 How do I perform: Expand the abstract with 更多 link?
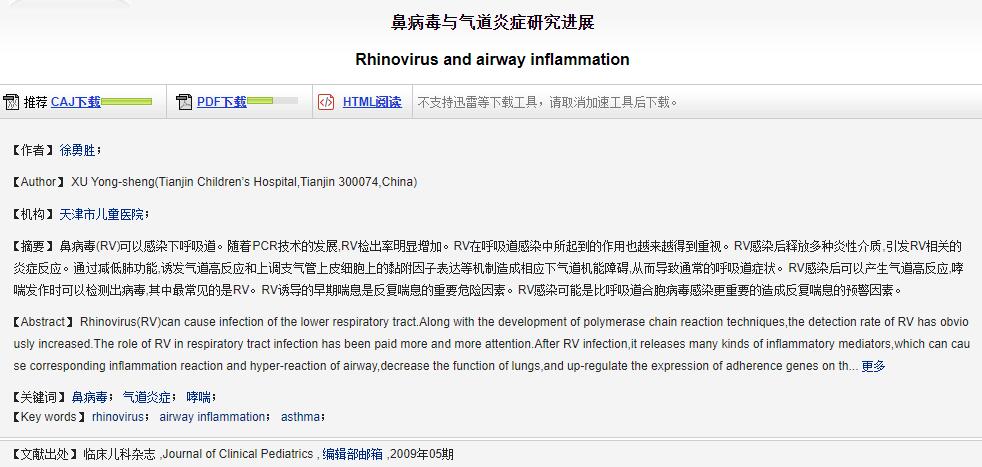point(873,366)
